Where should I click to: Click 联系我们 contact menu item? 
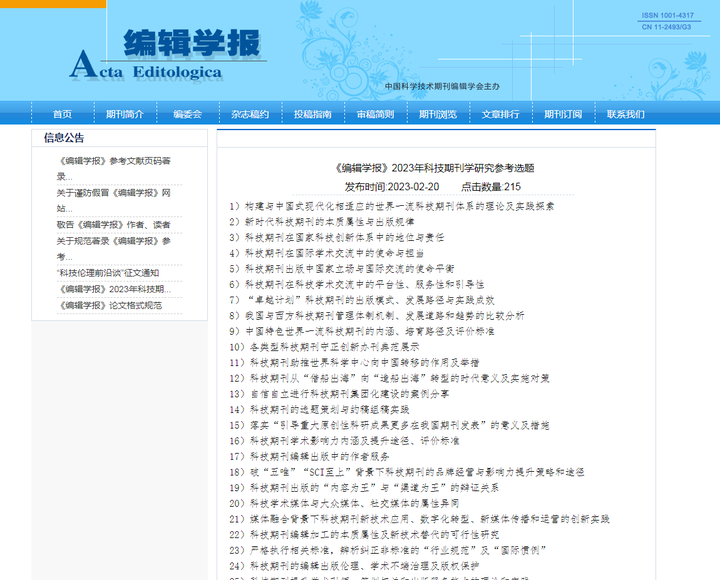[x=626, y=114]
